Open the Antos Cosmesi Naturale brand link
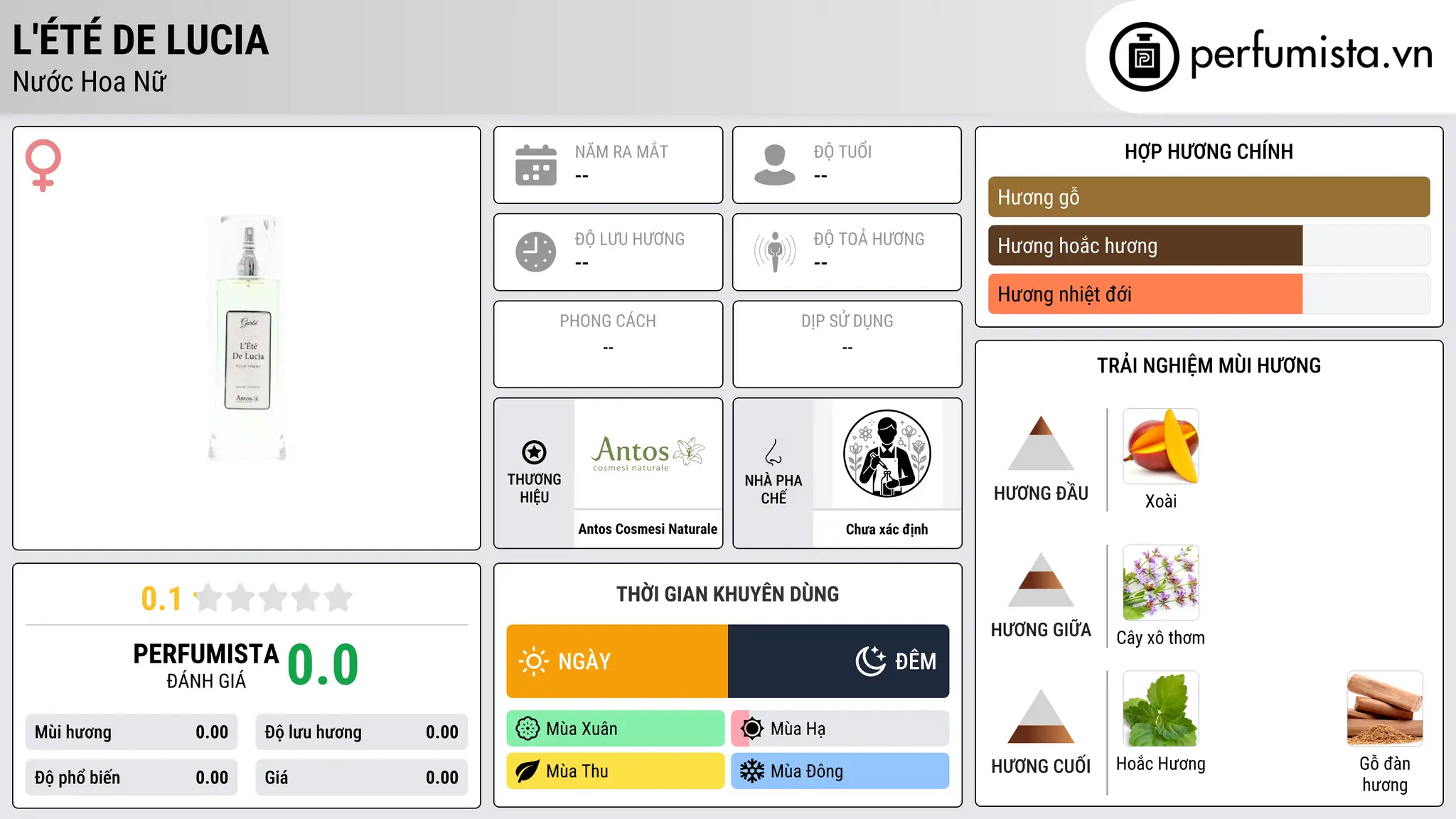The height and width of the screenshot is (819, 1456). pos(648,529)
